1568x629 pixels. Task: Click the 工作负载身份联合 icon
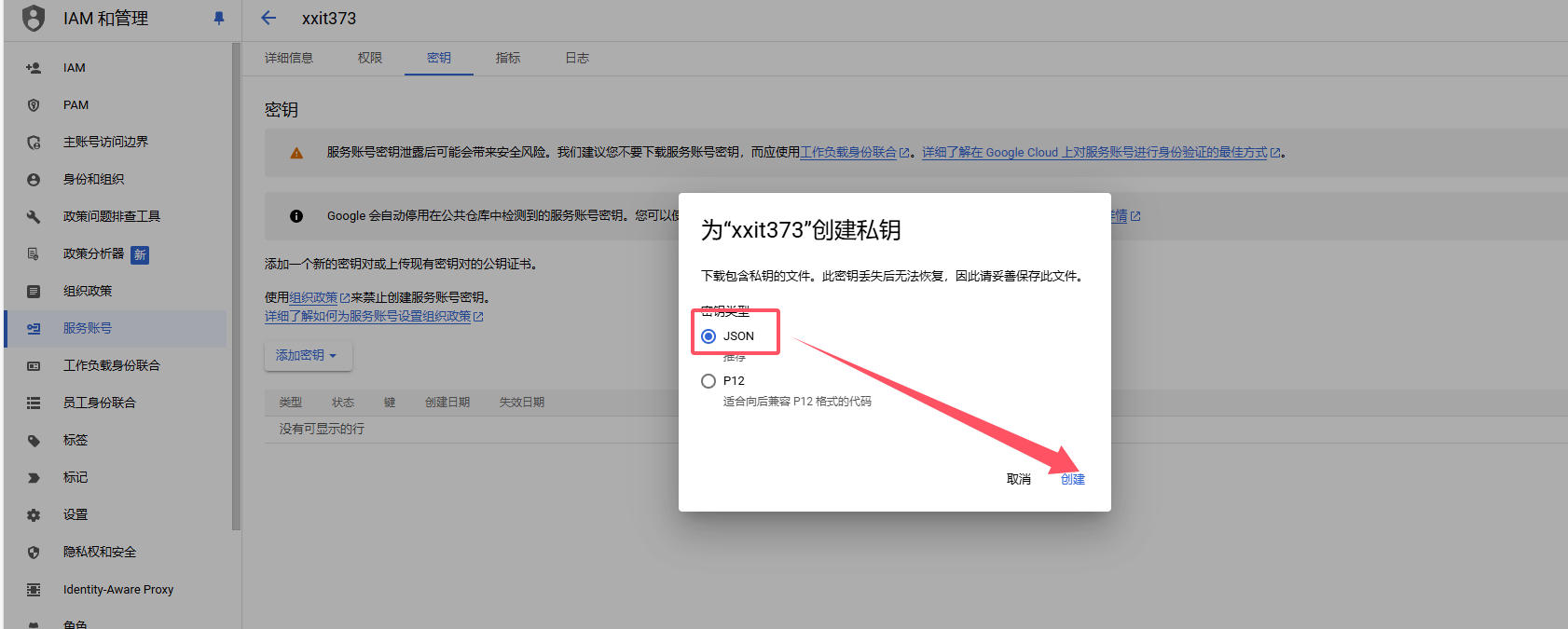[x=34, y=366]
